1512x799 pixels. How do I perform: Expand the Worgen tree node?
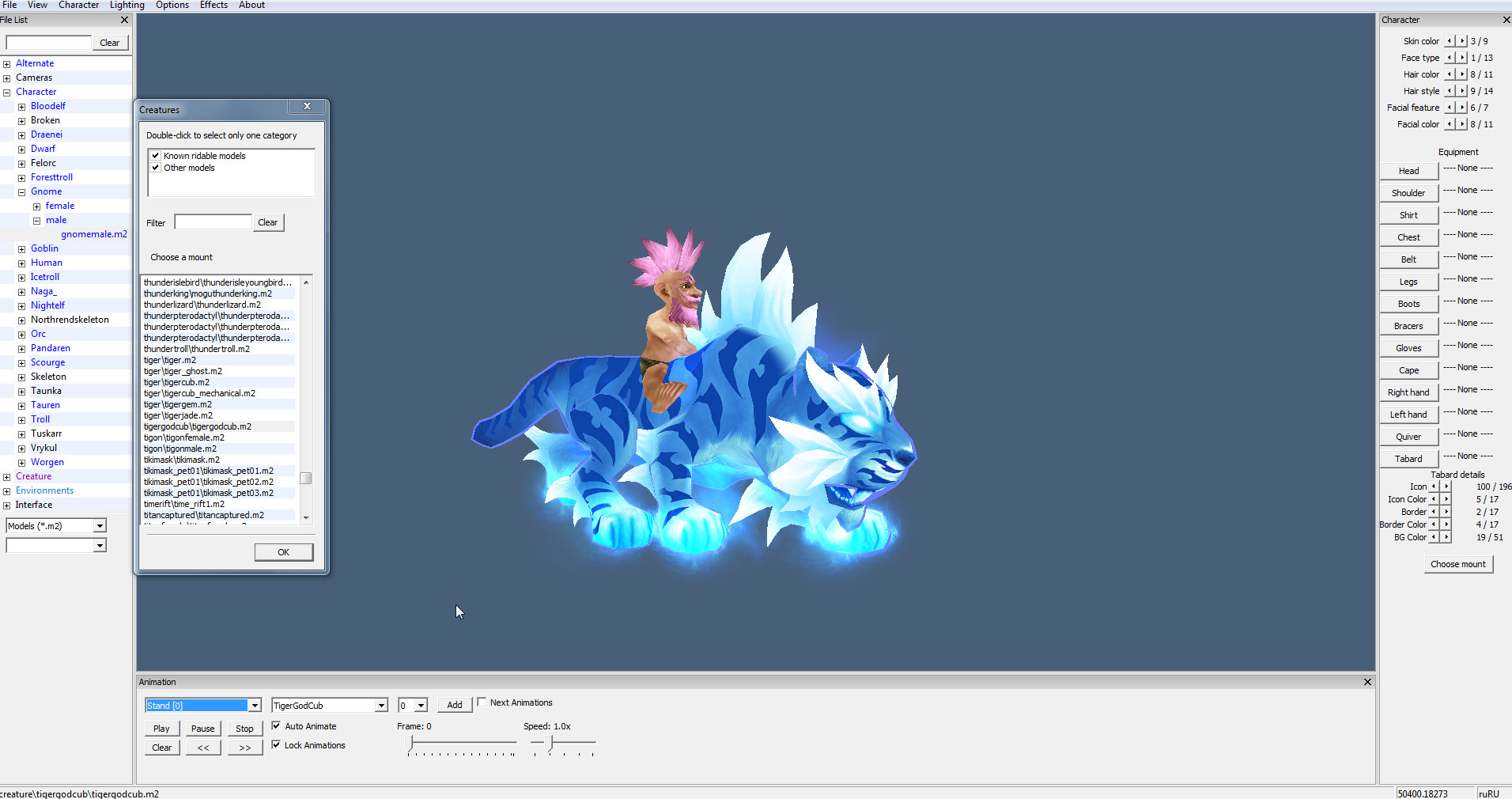tap(22, 463)
